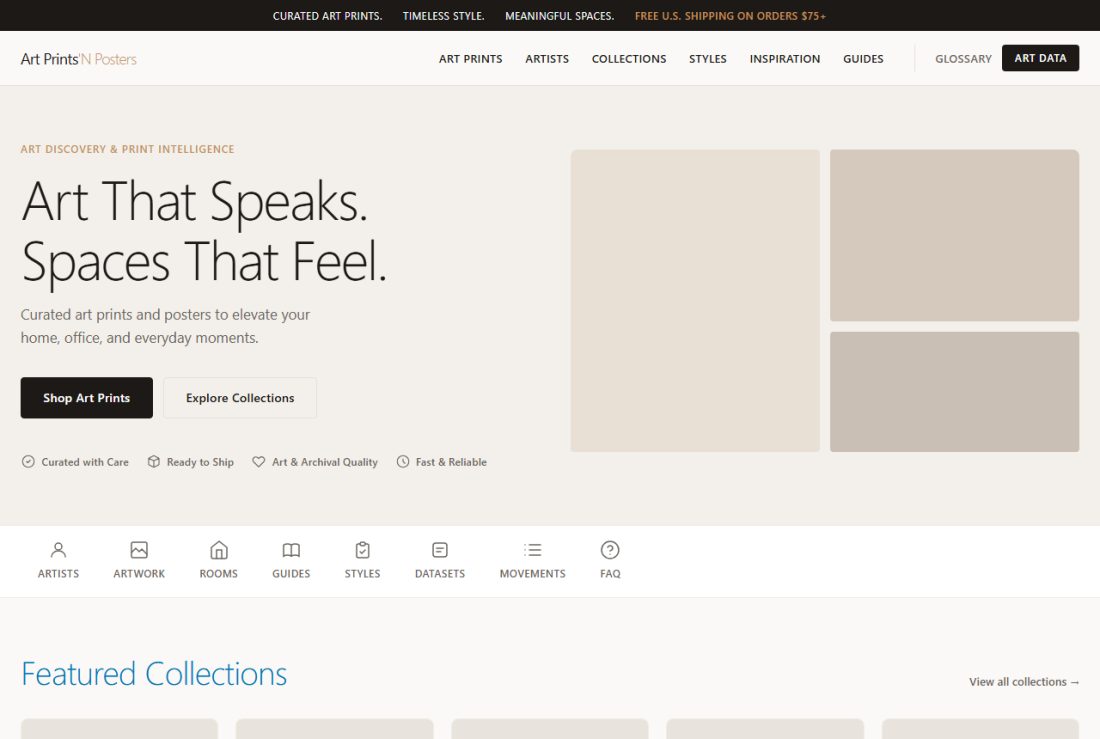Viewport: 1100px width, 739px height.
Task: Click the Curated Art Prints banner text
Action: [328, 15]
